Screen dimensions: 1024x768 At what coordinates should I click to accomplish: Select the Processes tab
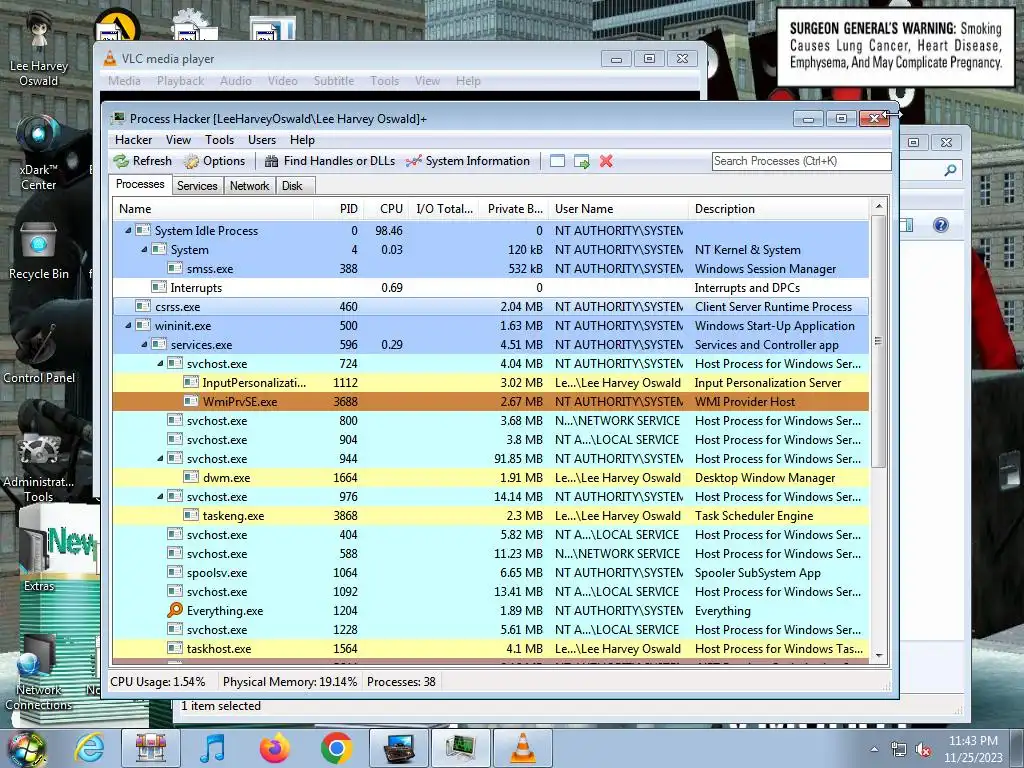140,184
